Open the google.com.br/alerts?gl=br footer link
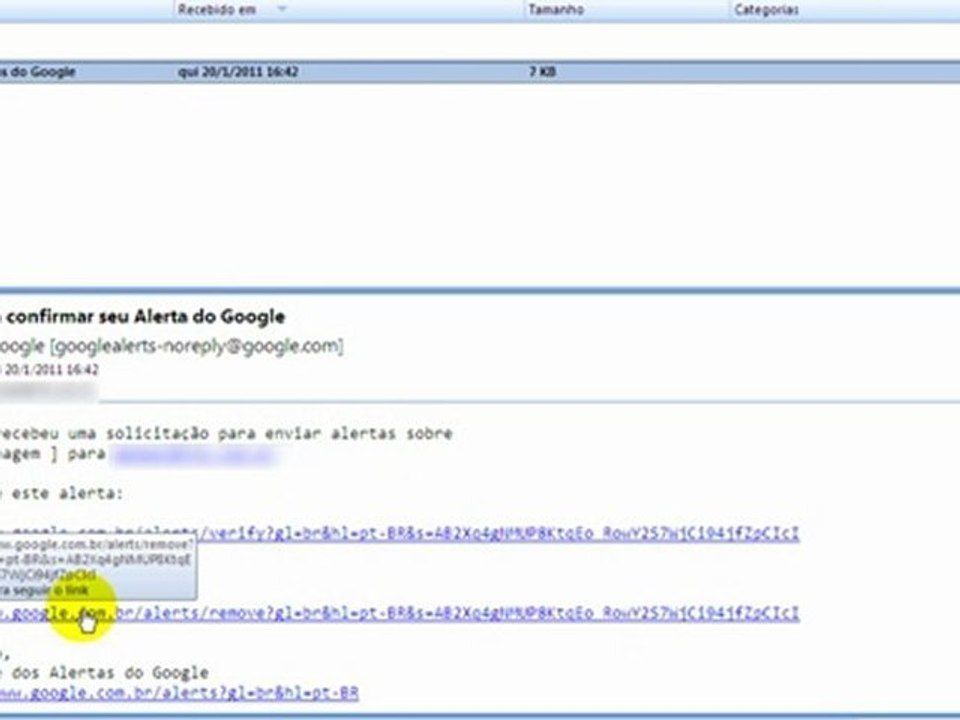The image size is (960, 720). (x=179, y=692)
